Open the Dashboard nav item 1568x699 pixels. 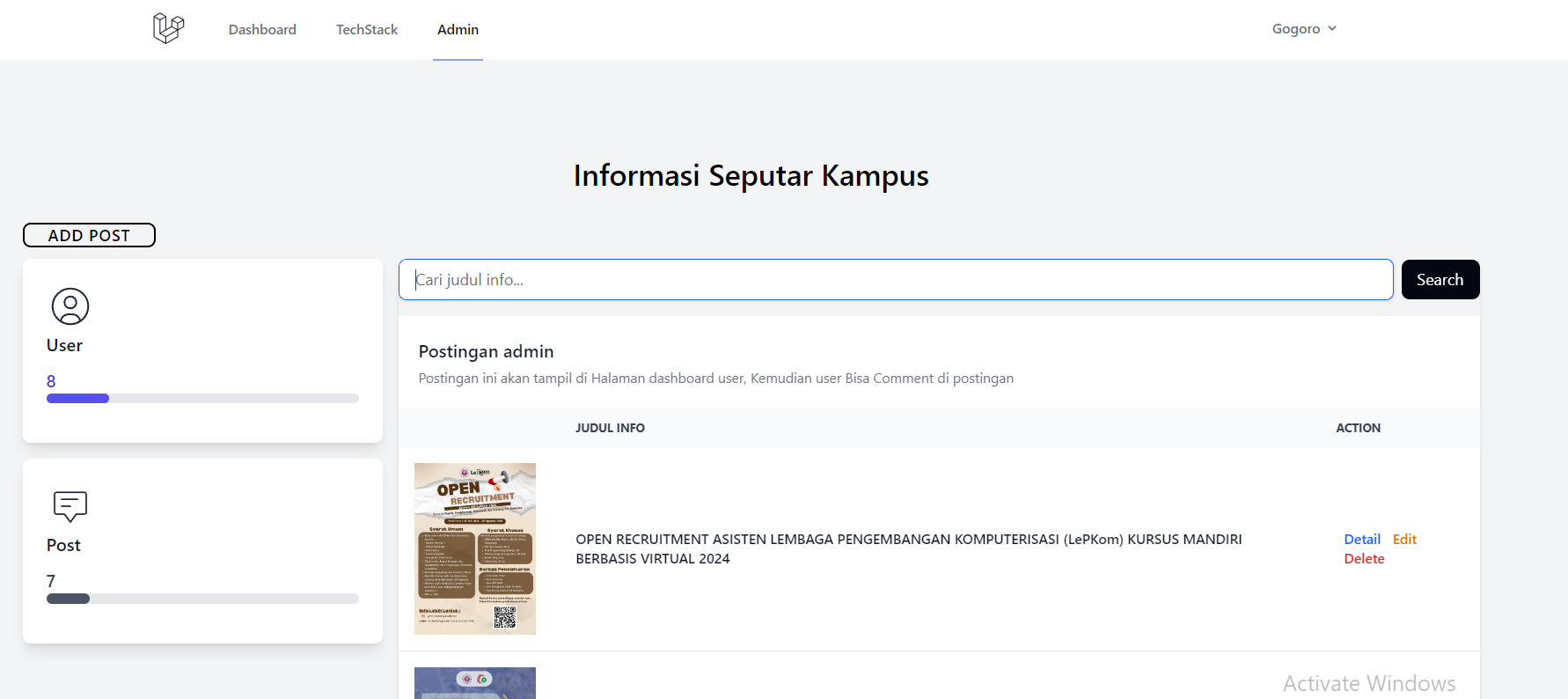[x=262, y=29]
